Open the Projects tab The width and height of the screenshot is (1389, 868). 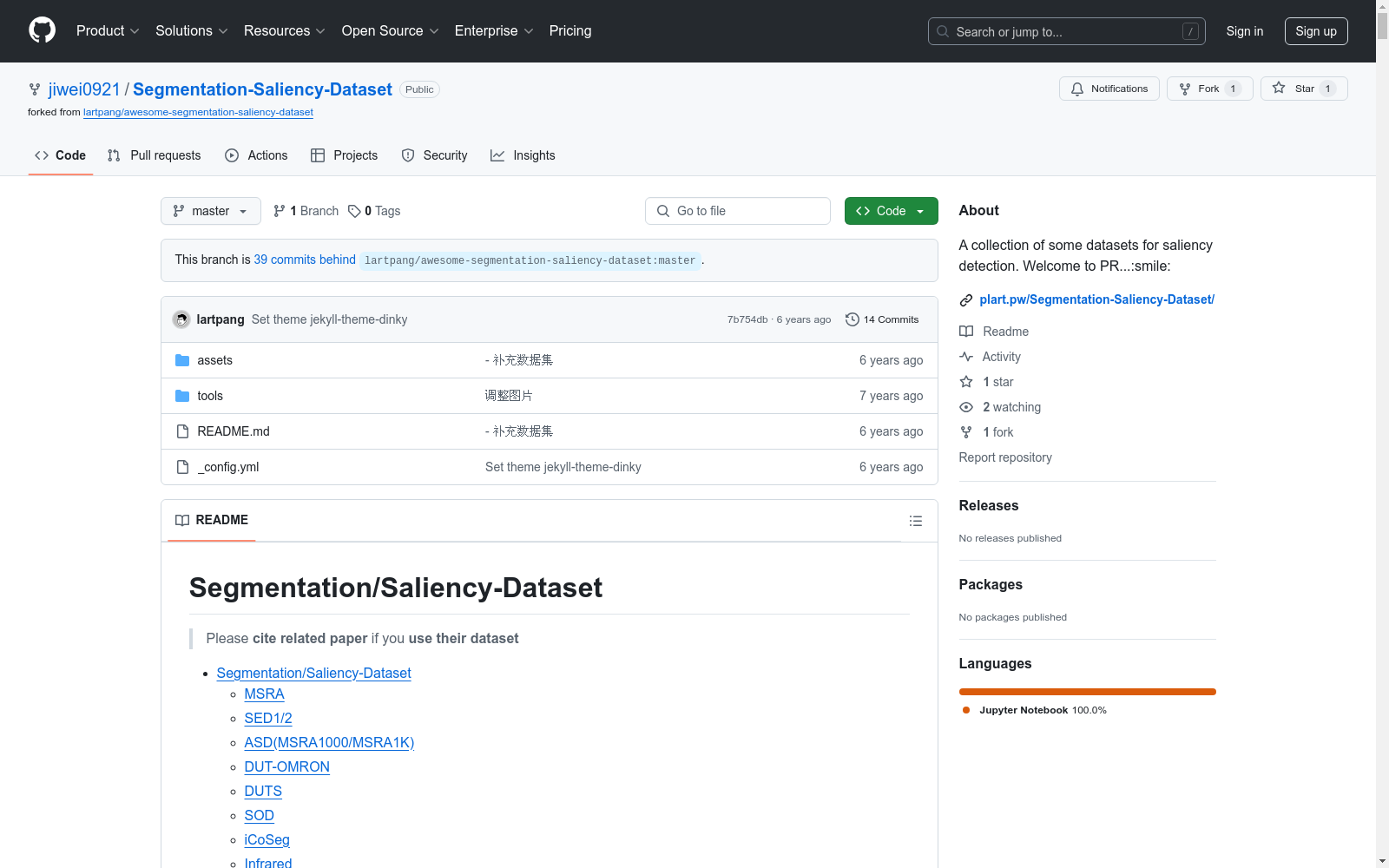coord(345,155)
